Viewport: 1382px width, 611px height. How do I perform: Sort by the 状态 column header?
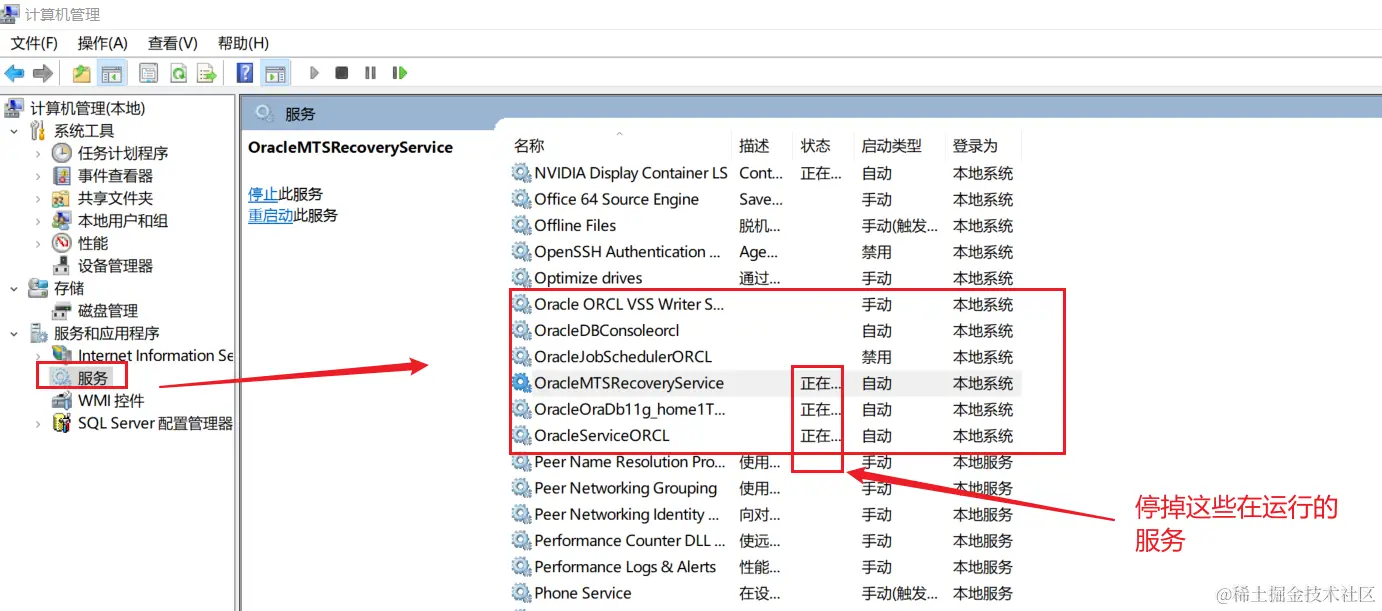click(x=815, y=146)
